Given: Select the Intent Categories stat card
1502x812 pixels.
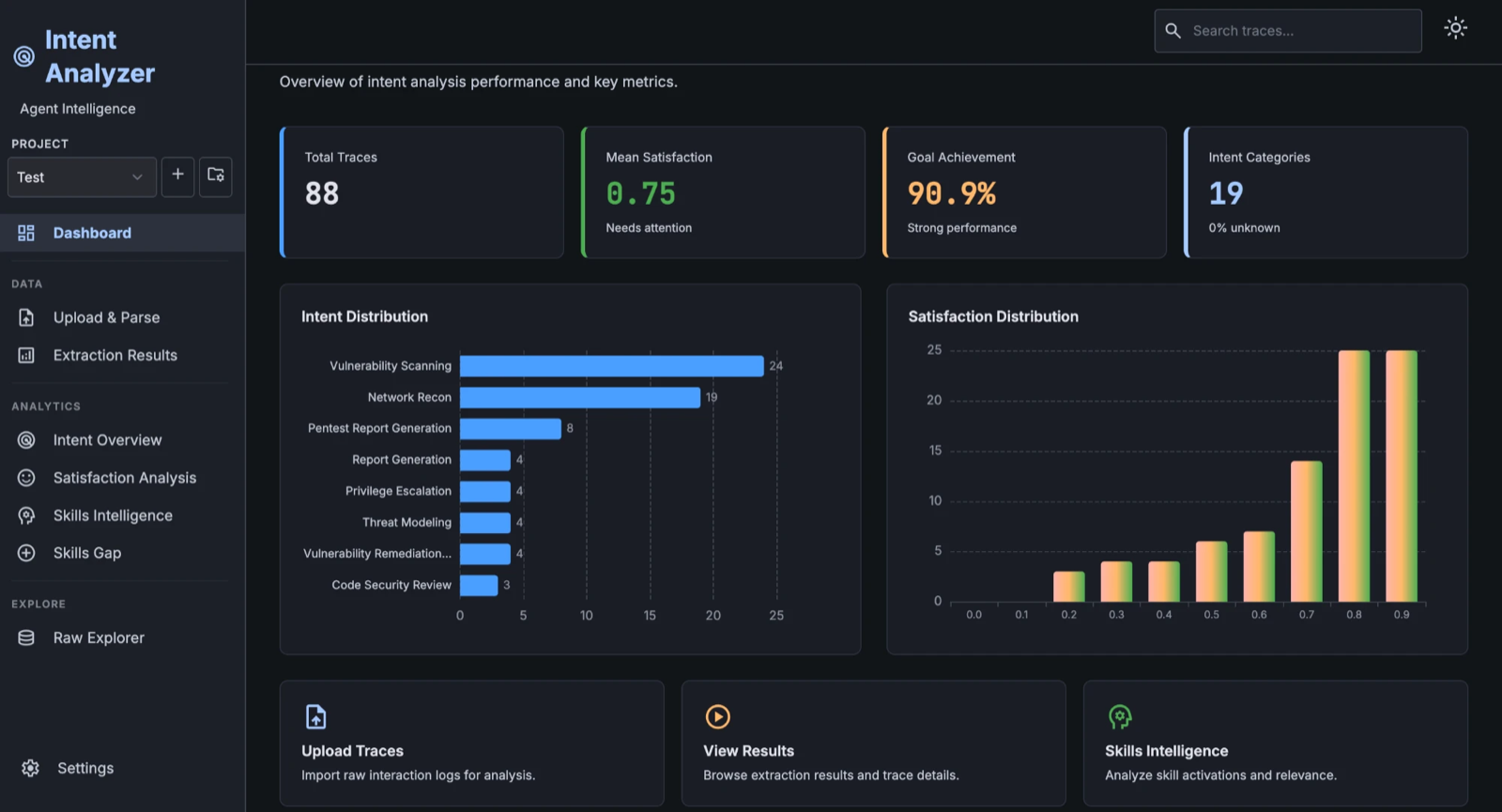Looking at the screenshot, I should [x=1326, y=192].
